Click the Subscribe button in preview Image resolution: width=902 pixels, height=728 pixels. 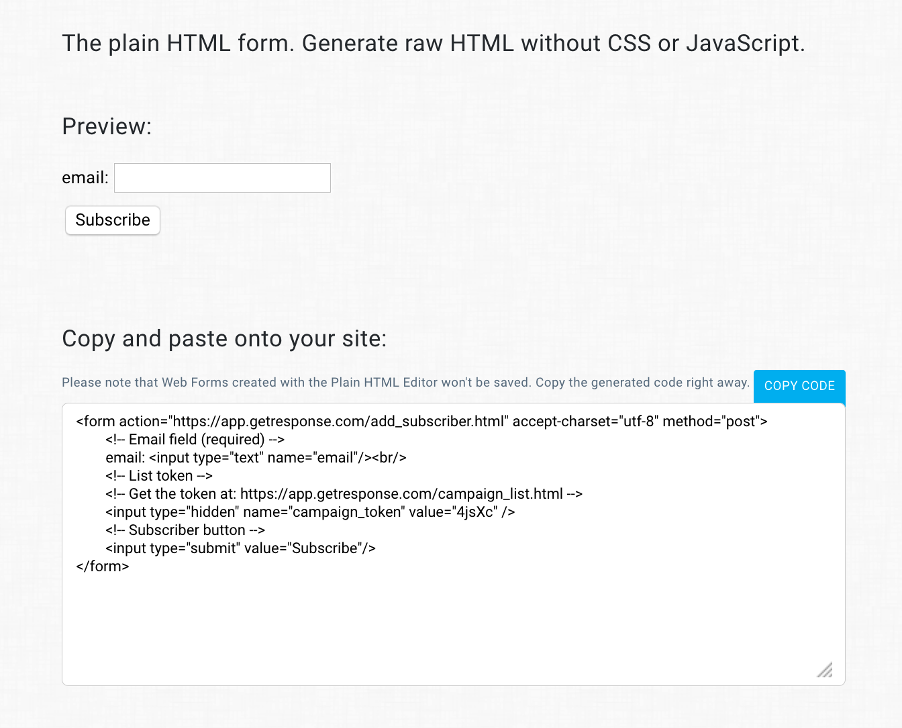(x=113, y=220)
